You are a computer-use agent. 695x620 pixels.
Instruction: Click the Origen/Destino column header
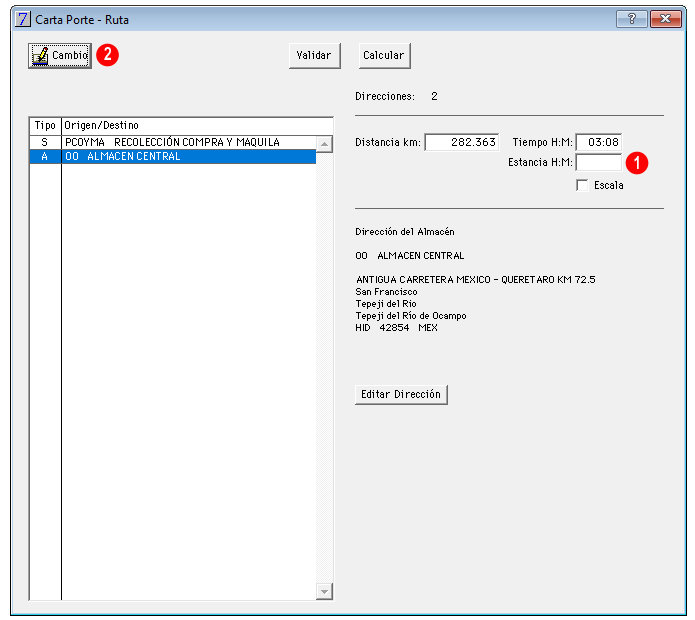pos(197,126)
